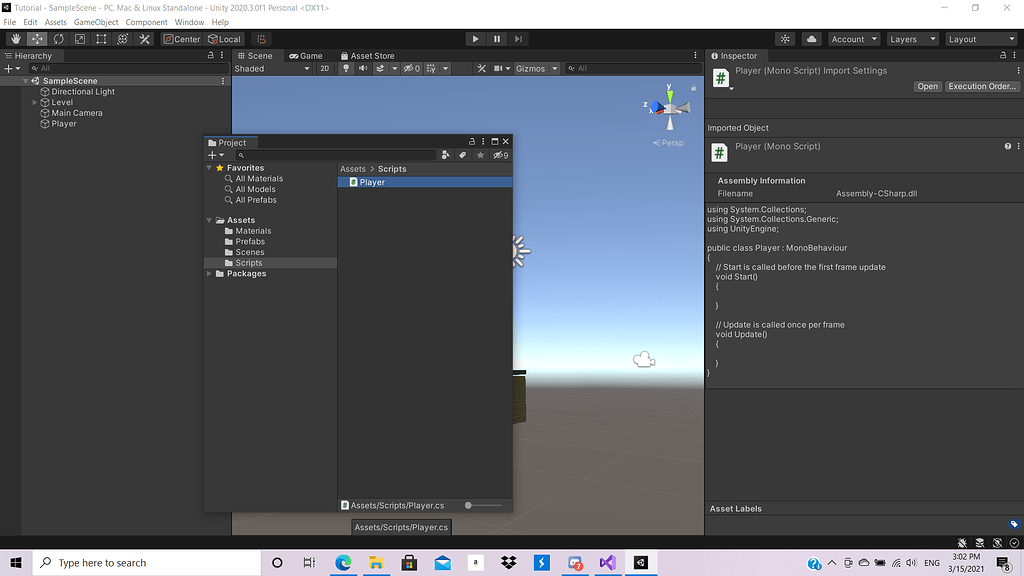The image size is (1024, 576).
Task: Open the search by label icon in Project
Action: coord(461,155)
